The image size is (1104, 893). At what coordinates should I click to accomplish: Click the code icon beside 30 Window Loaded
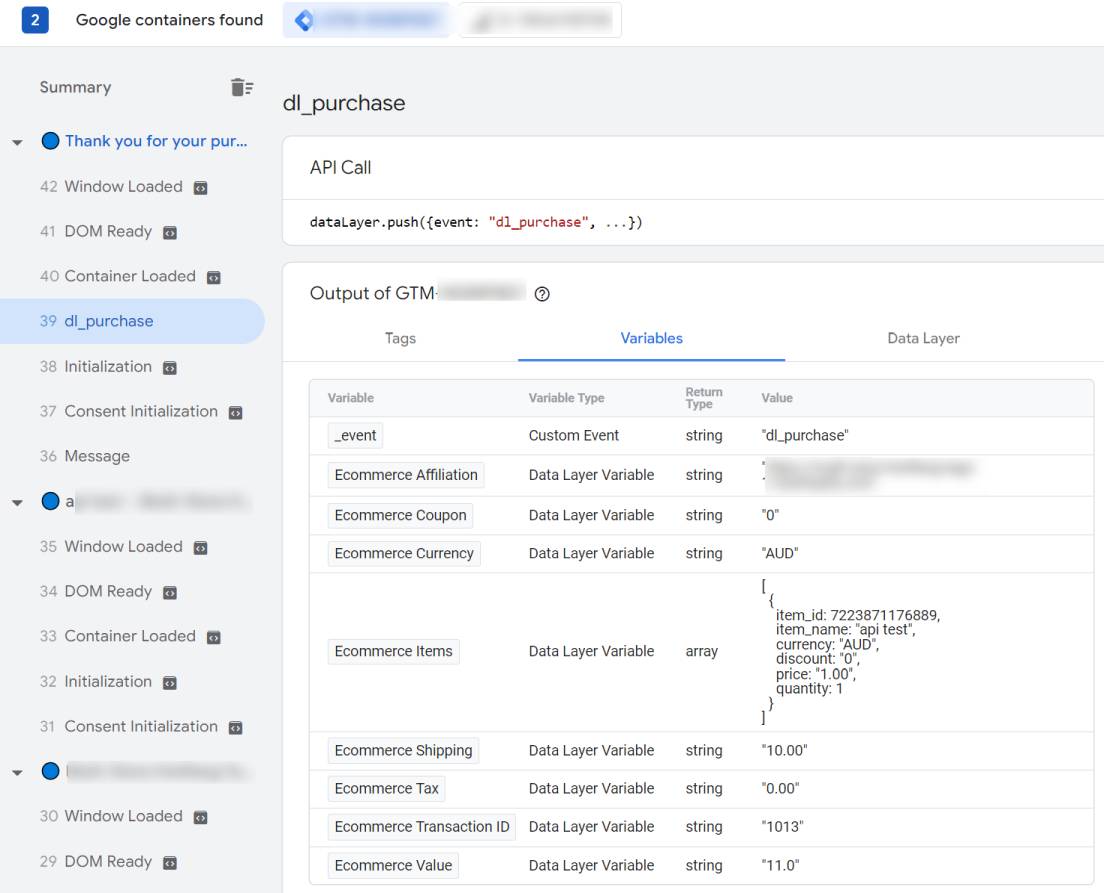tap(201, 818)
